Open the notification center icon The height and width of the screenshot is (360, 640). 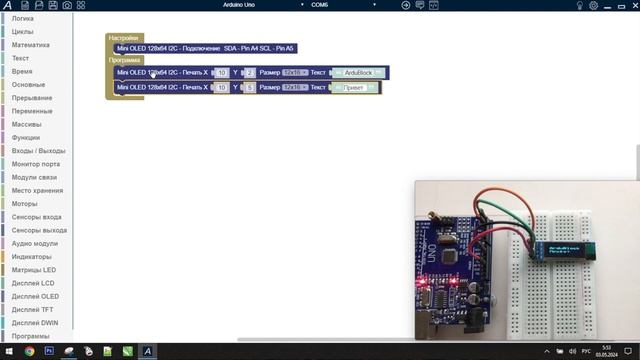point(628,351)
